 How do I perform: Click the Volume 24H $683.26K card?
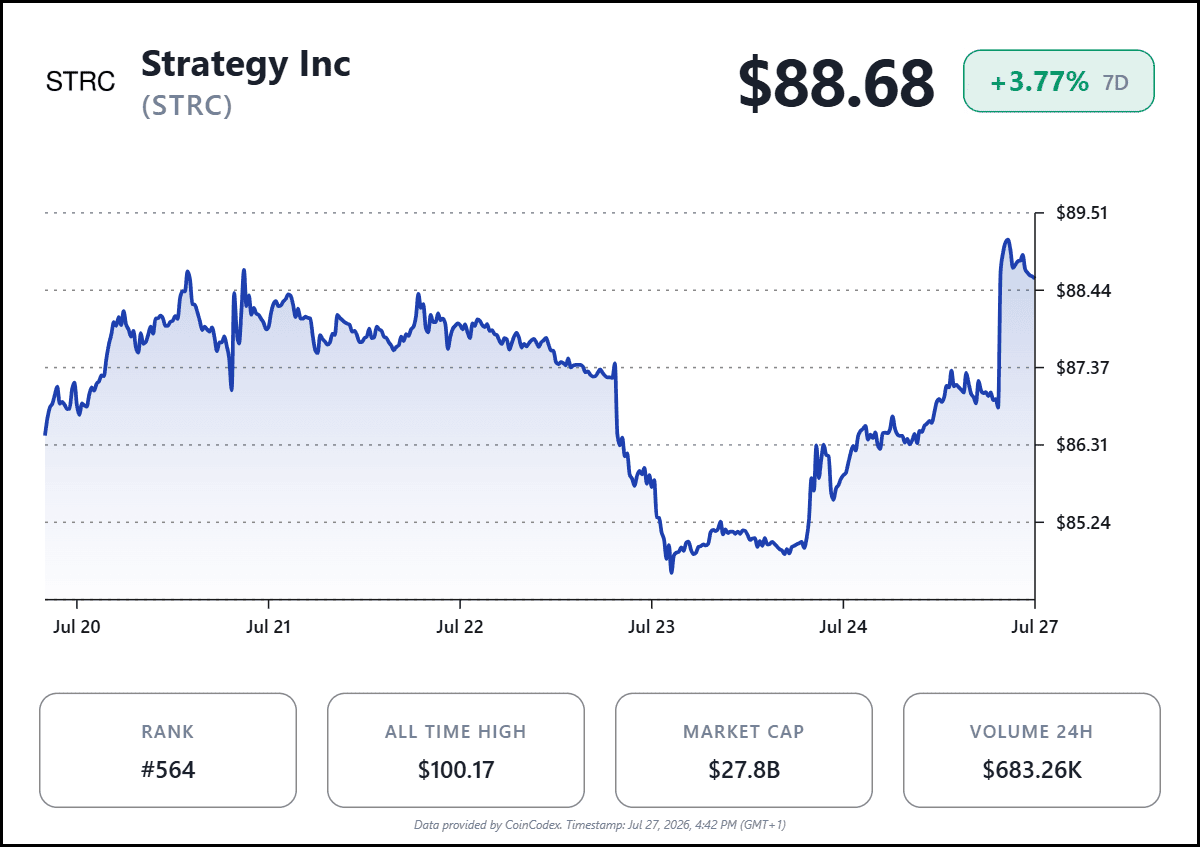point(1032,750)
